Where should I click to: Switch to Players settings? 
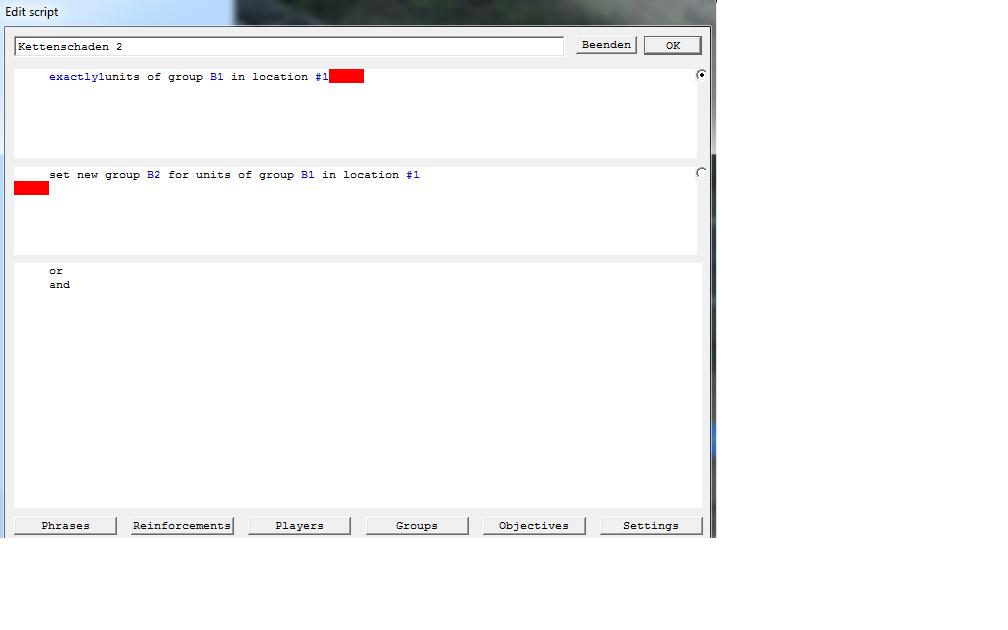coord(300,526)
